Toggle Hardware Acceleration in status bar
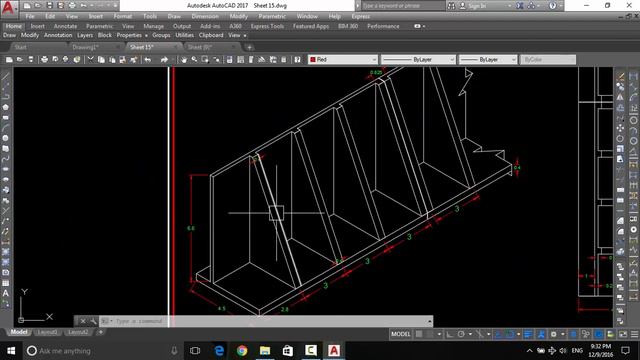This screenshot has width=640, height=360. 598,334
